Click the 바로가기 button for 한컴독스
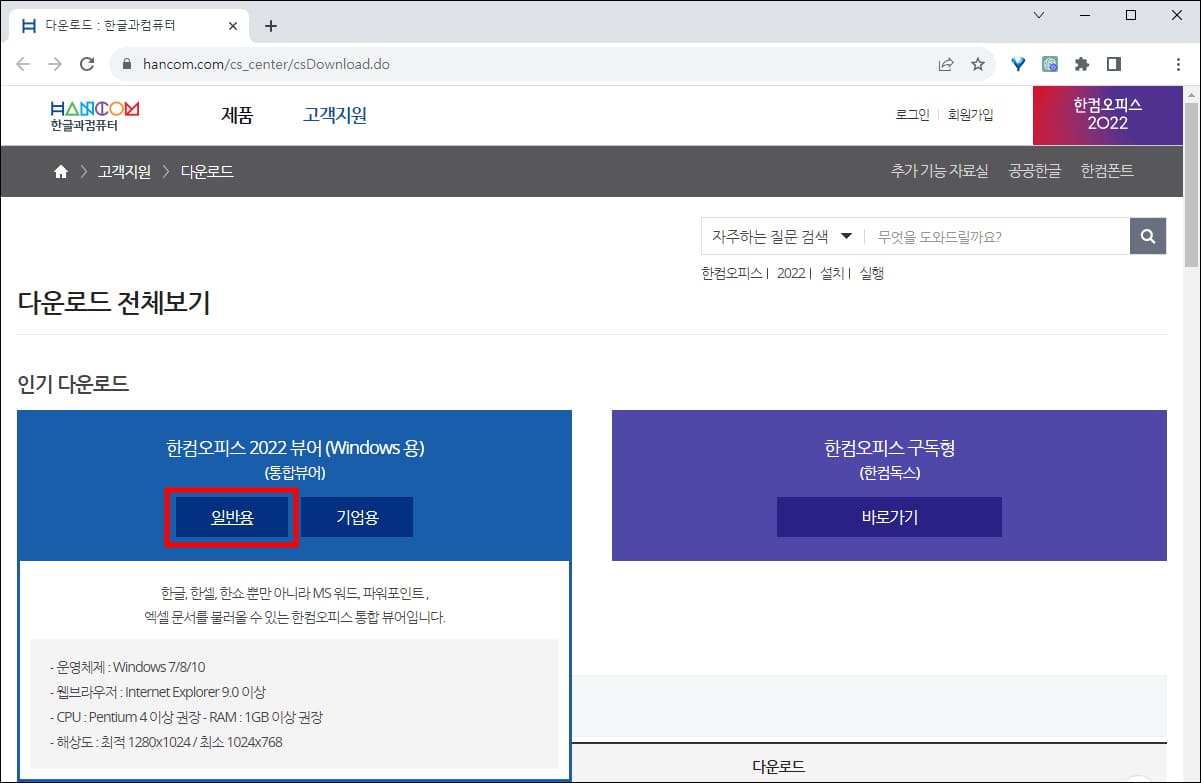 point(888,517)
